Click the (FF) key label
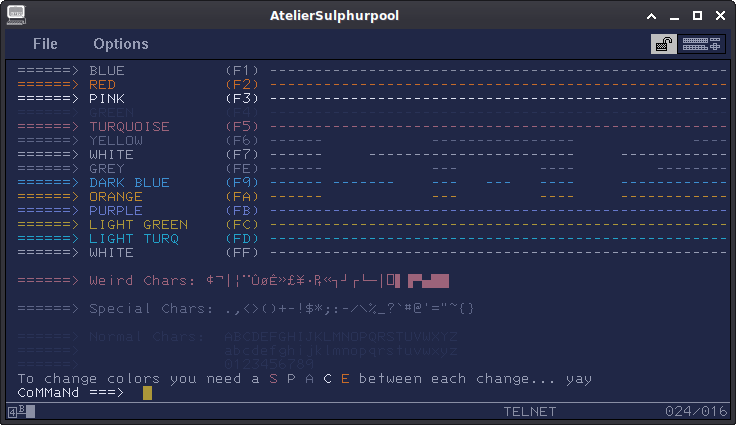Screen dimensions: 736x425 [x=242, y=253]
